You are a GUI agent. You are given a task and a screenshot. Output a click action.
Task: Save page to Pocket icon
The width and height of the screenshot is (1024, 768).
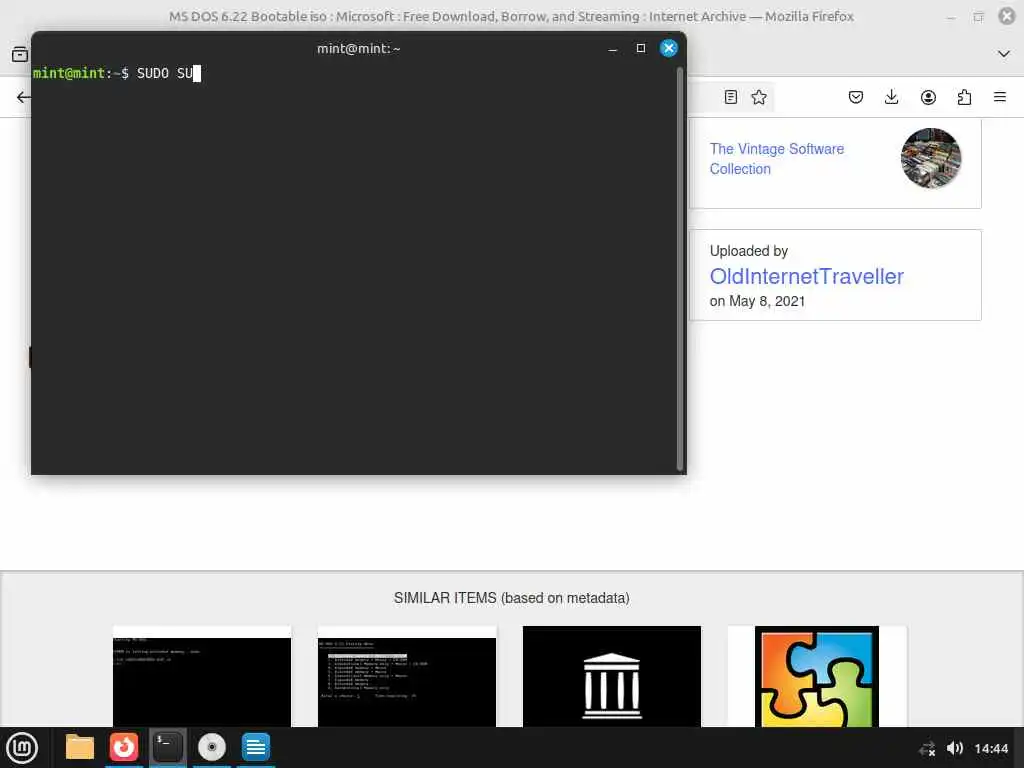(x=856, y=97)
